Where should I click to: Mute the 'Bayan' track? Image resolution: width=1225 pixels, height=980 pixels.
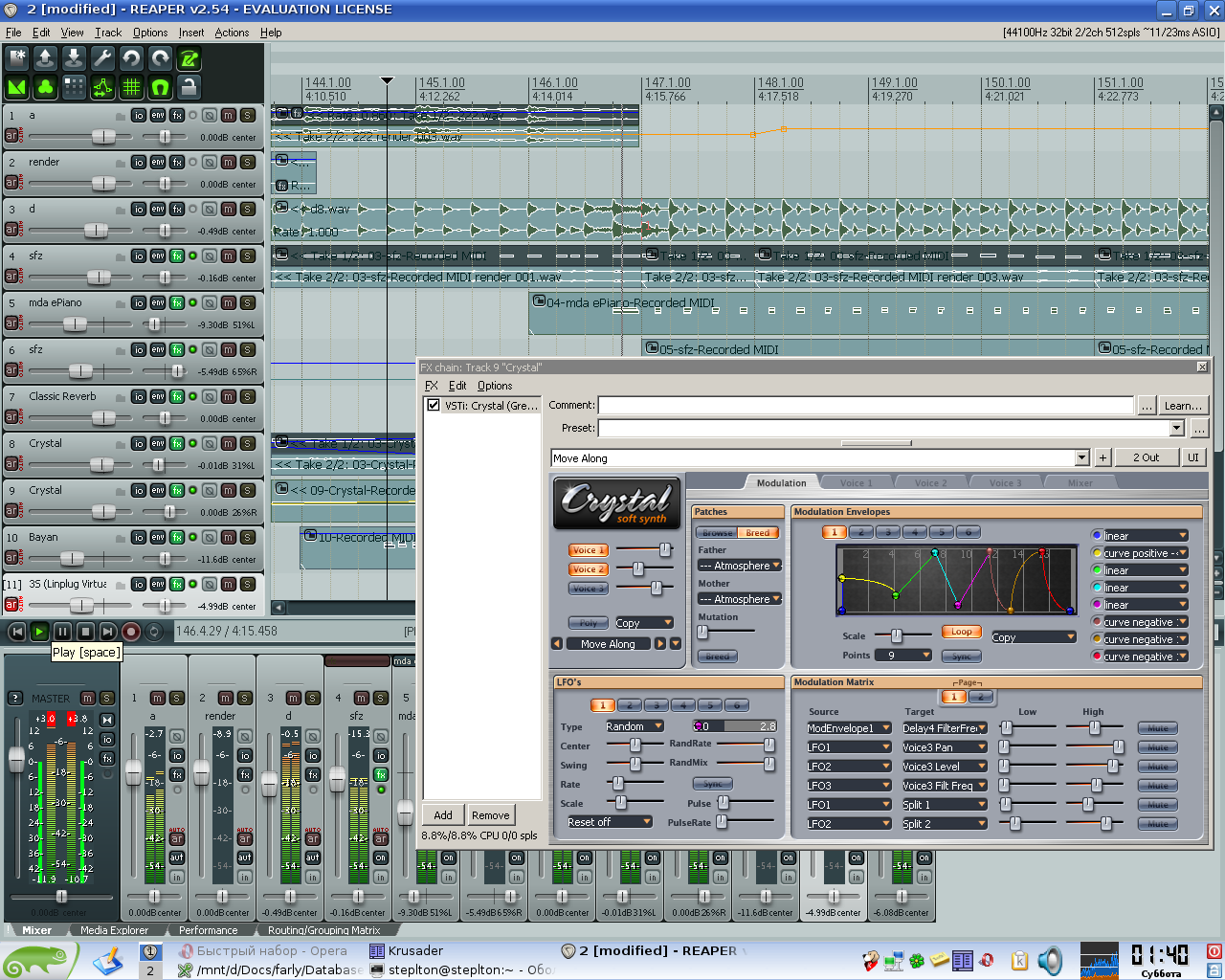(229, 537)
